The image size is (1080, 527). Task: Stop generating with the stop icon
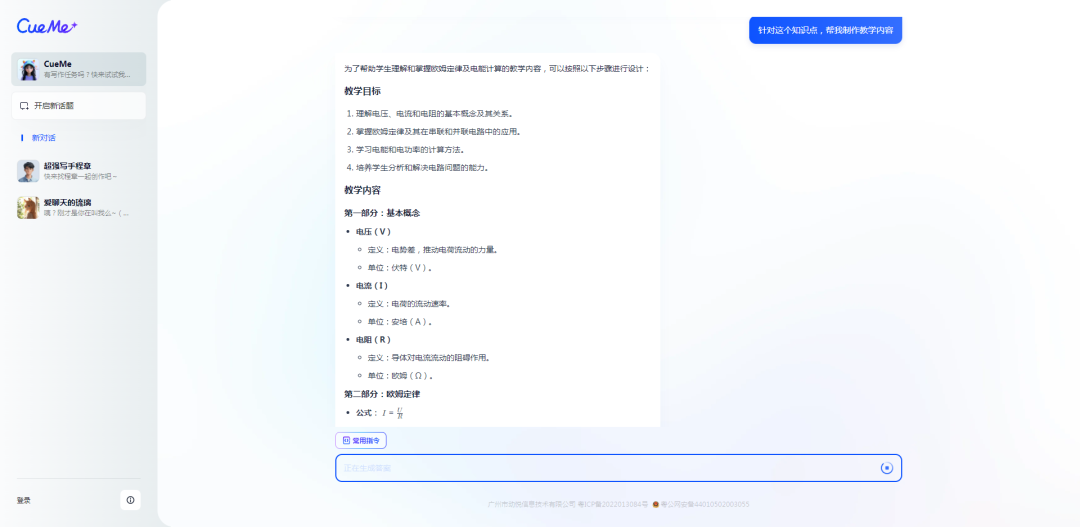point(886,468)
